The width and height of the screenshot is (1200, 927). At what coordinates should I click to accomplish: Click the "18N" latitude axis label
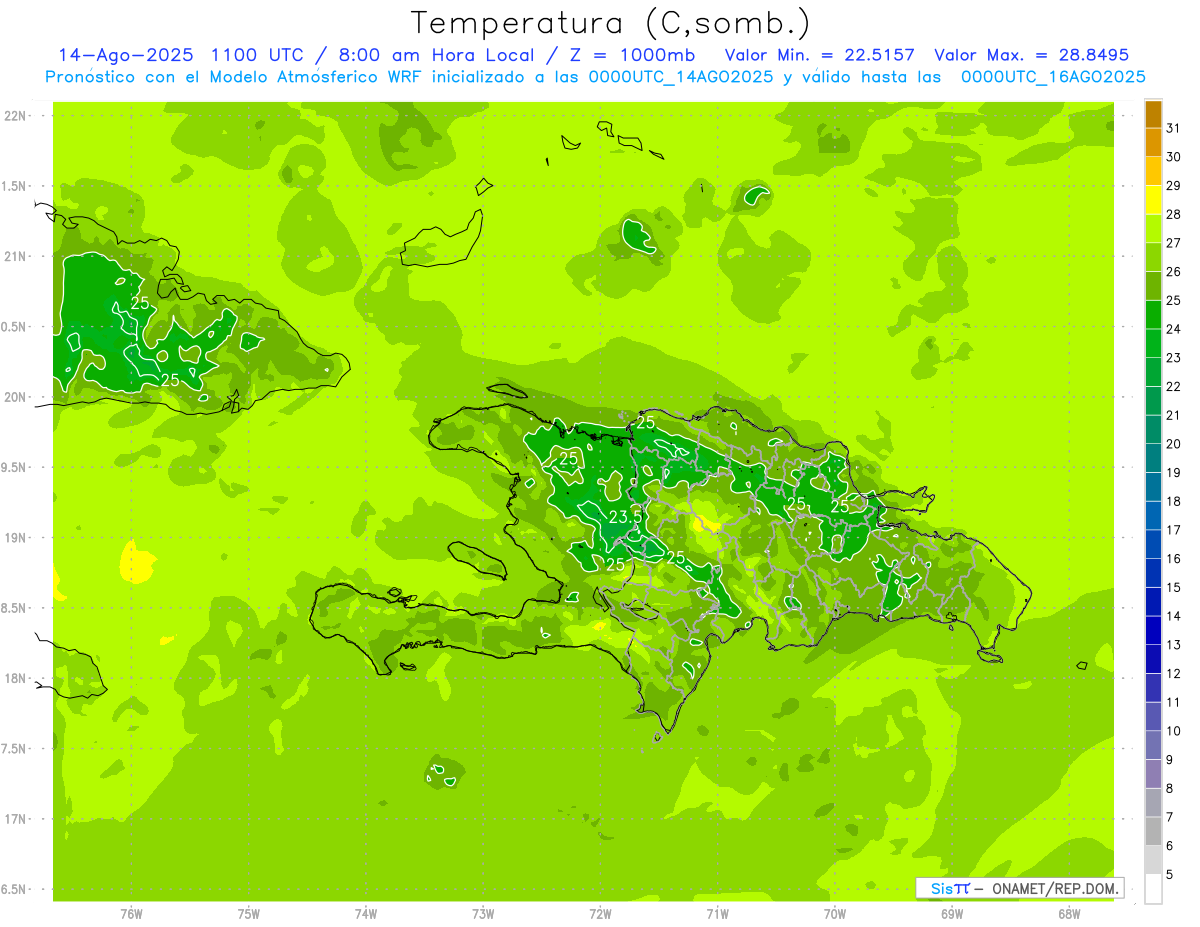(16, 678)
